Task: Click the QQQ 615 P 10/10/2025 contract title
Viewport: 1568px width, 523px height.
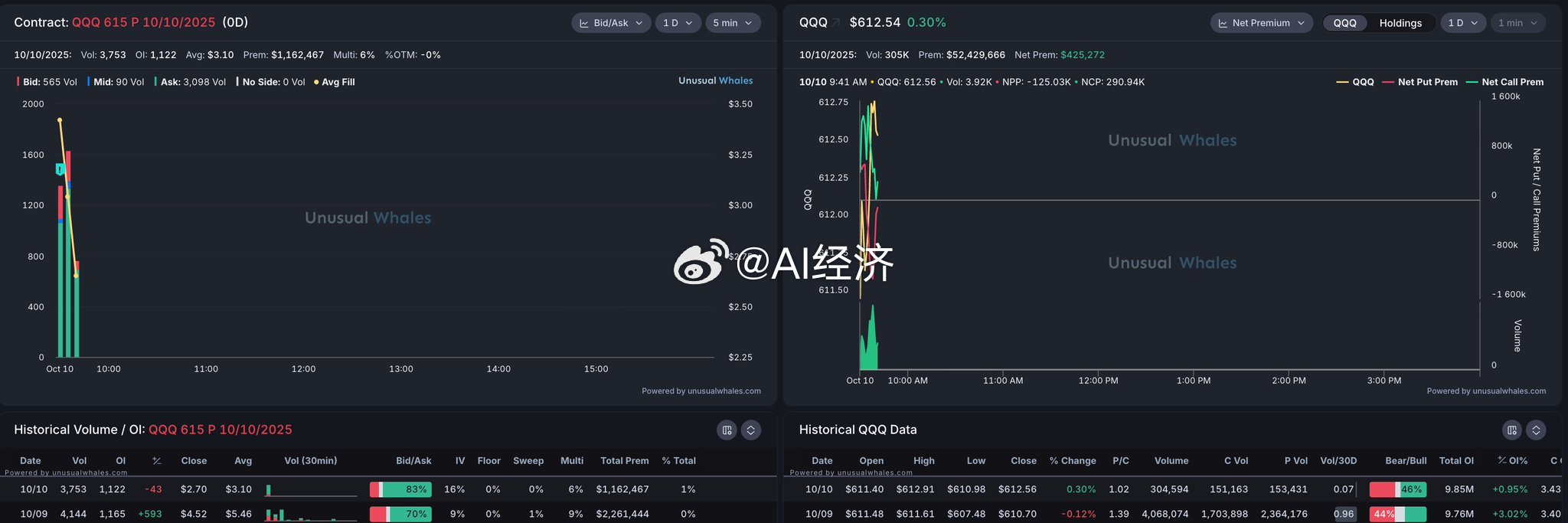Action: 143,23
